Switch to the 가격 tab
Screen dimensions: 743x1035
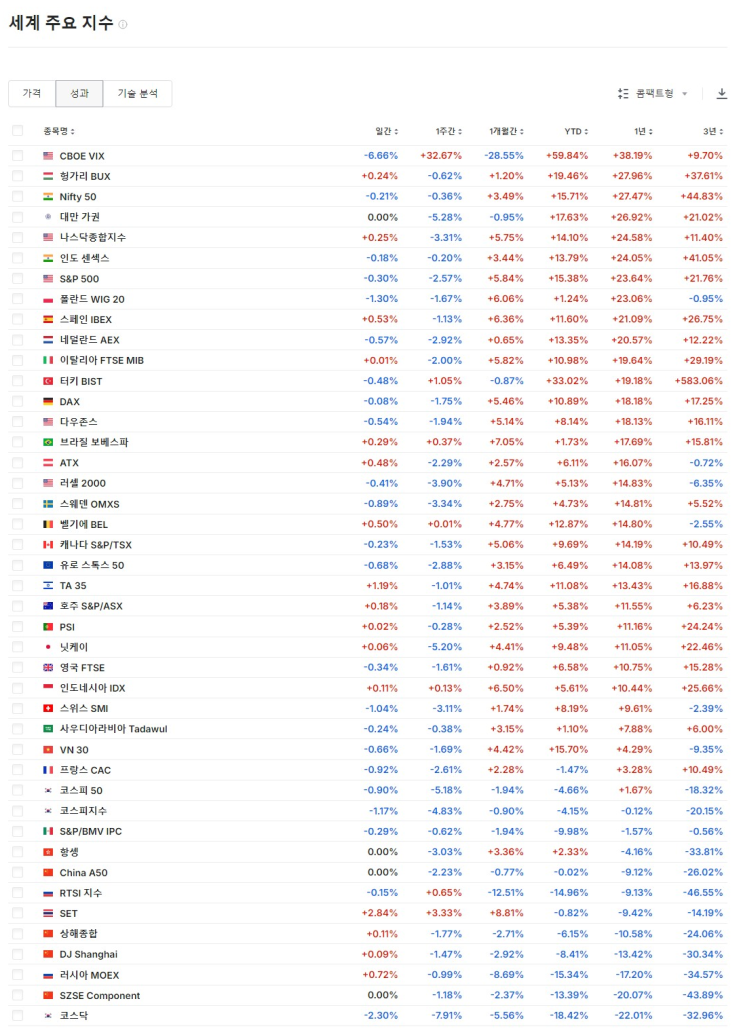(32, 94)
